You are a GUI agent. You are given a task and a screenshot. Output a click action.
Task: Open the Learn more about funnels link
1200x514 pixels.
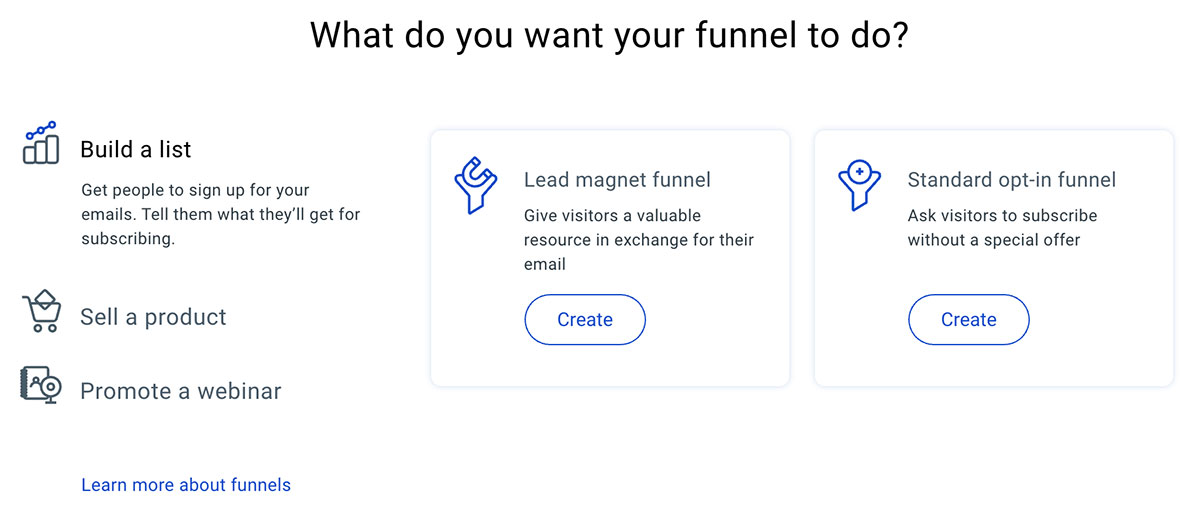(x=186, y=485)
